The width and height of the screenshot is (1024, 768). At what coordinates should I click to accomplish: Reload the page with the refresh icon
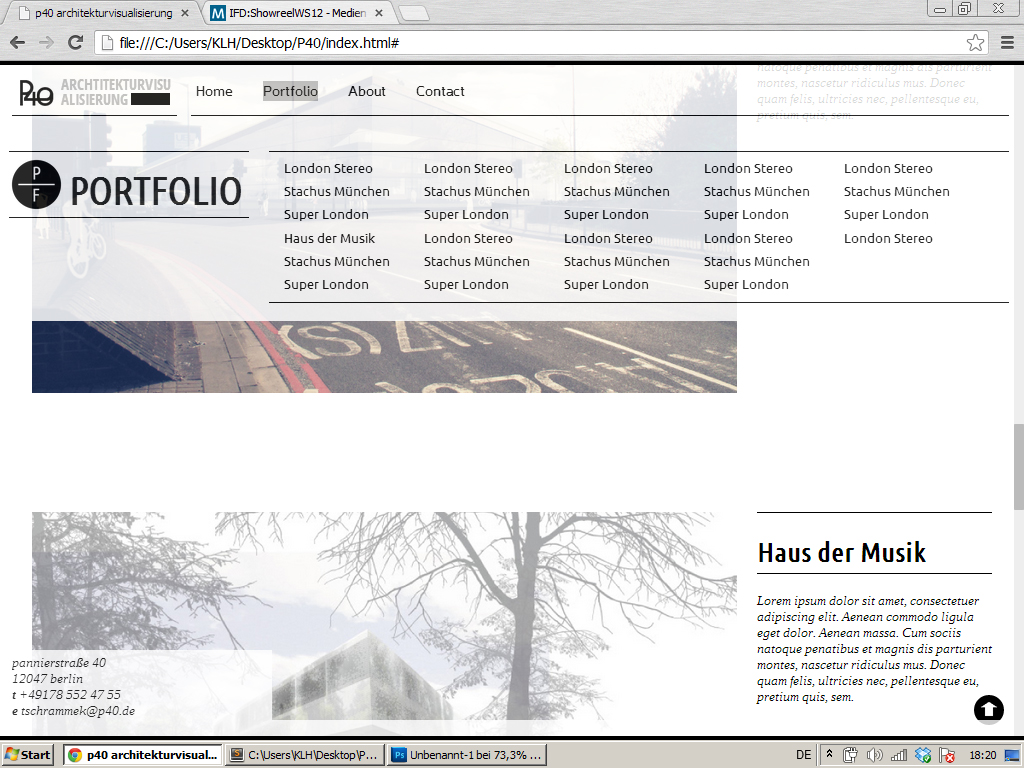(x=75, y=43)
